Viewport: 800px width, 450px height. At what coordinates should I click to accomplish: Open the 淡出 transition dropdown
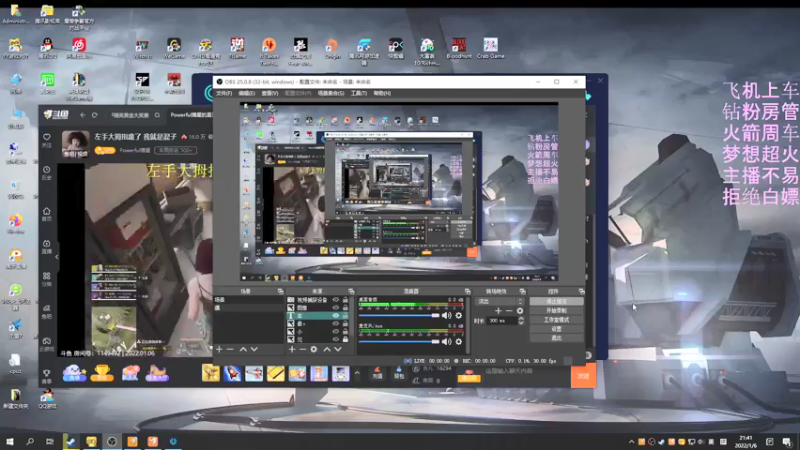pos(499,302)
